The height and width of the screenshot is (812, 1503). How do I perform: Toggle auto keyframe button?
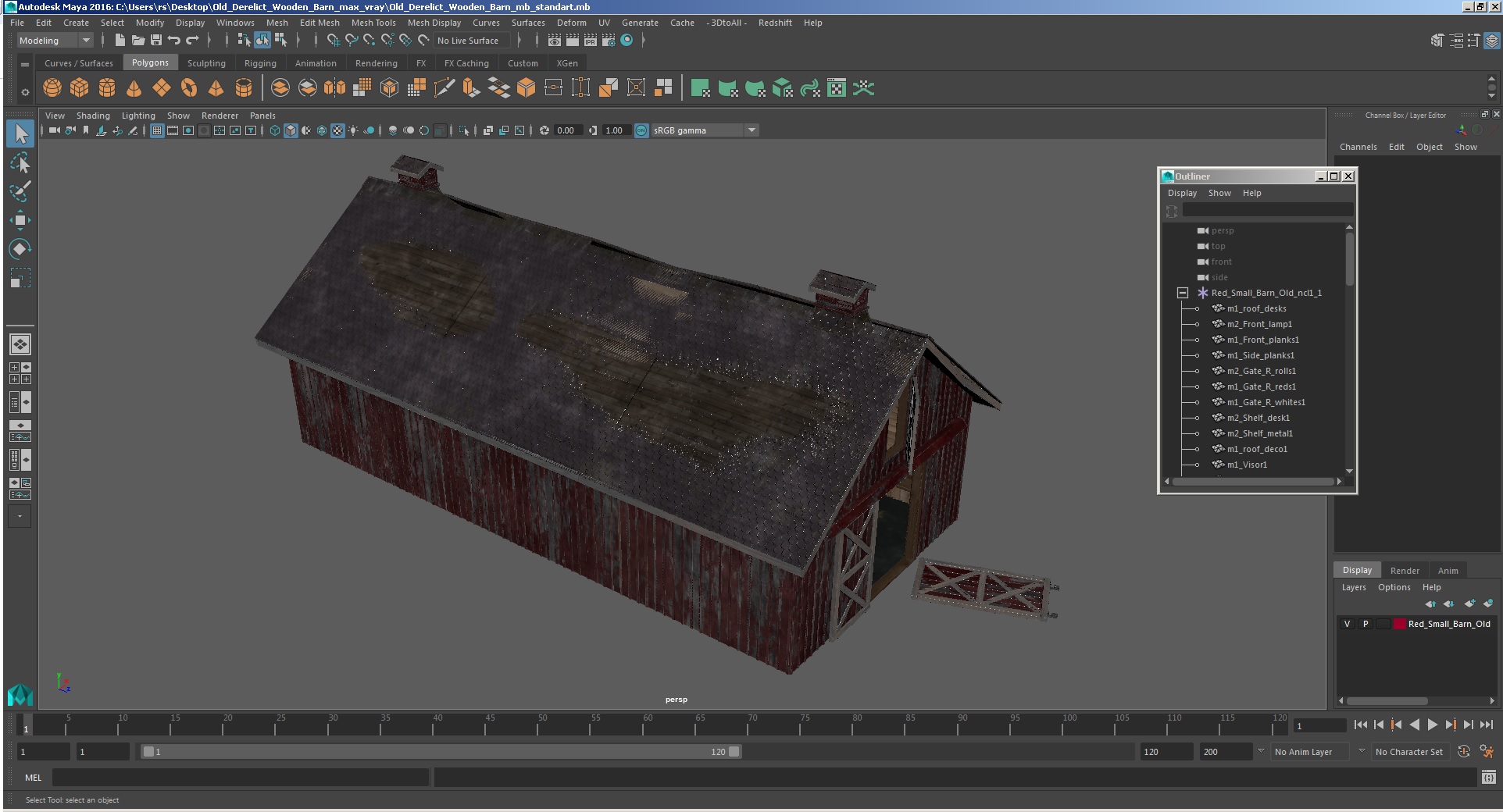pyautogui.click(x=1464, y=751)
